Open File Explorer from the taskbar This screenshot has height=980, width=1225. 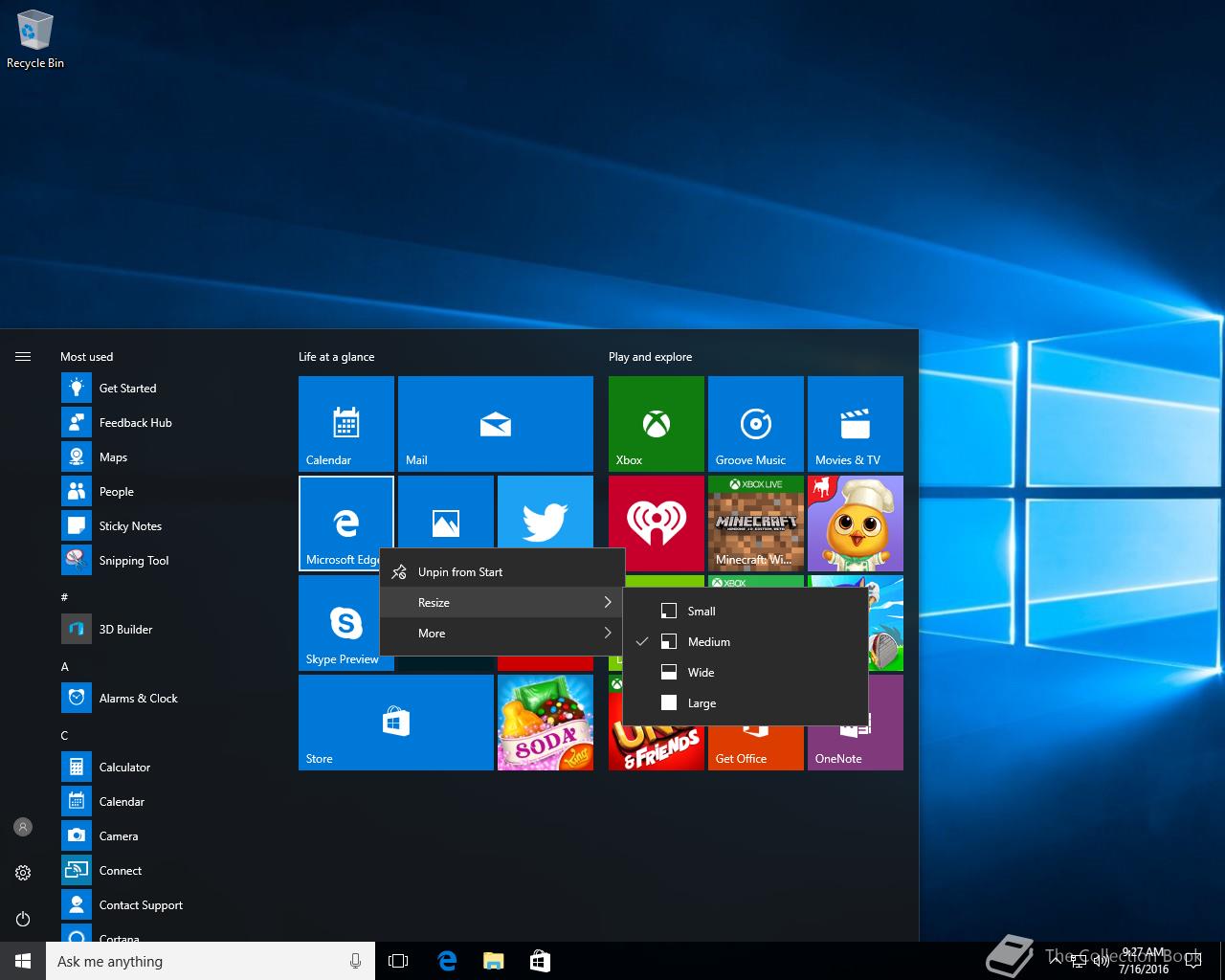pyautogui.click(x=493, y=961)
